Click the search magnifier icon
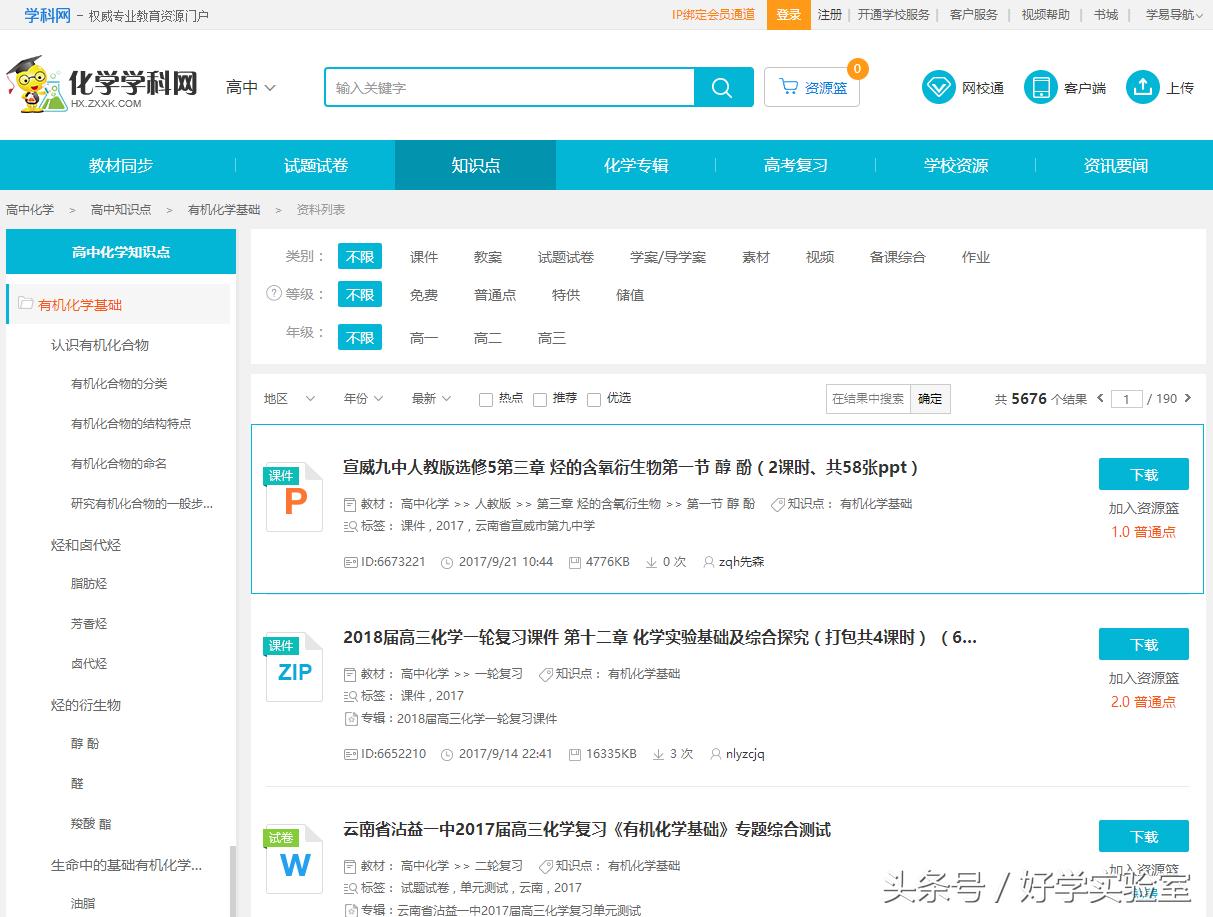The image size is (1213, 917). 723,87
